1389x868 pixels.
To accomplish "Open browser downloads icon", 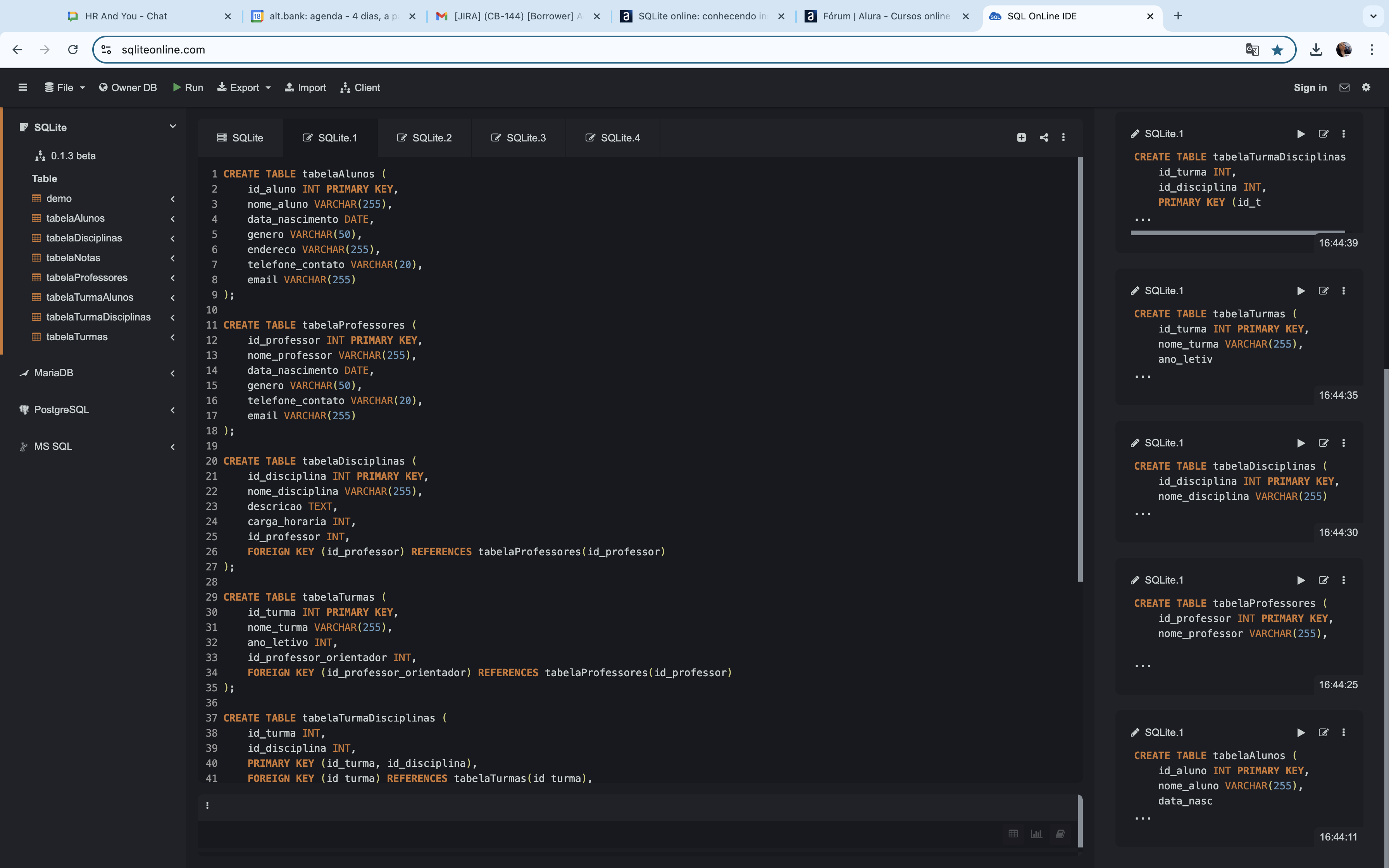I will [1316, 50].
